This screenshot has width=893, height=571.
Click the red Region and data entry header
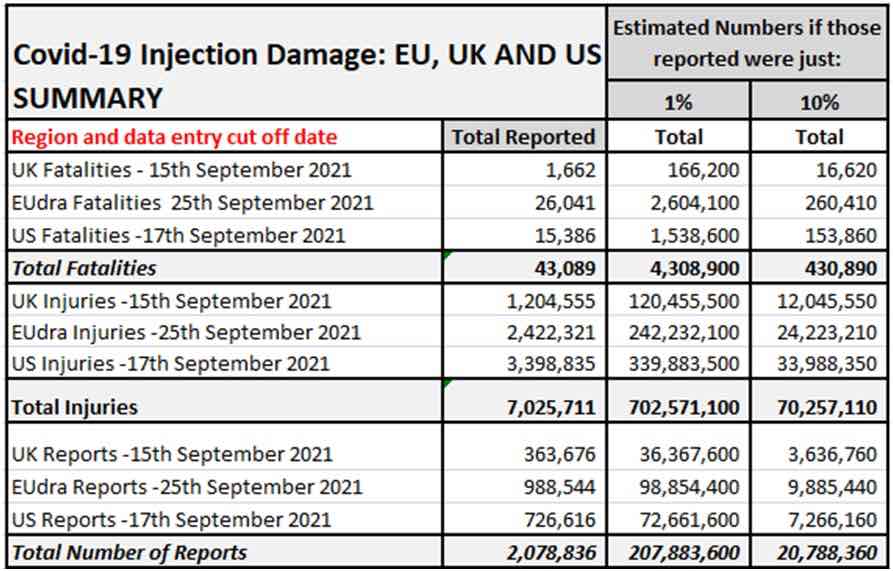174,137
